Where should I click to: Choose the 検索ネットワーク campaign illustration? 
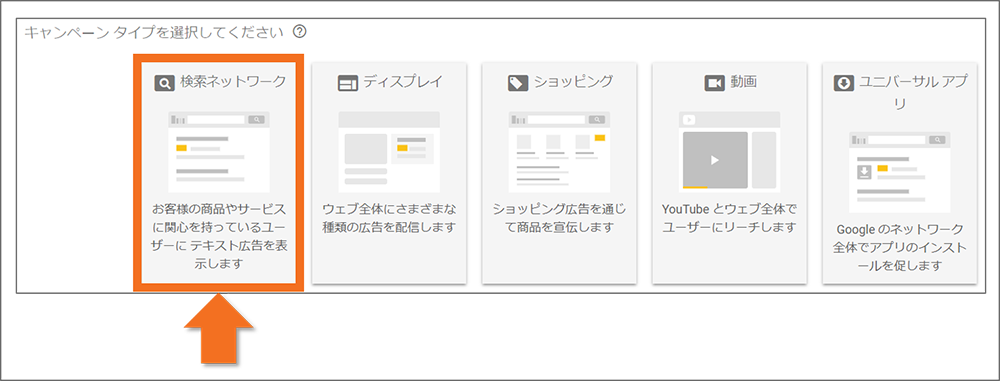[x=219, y=152]
